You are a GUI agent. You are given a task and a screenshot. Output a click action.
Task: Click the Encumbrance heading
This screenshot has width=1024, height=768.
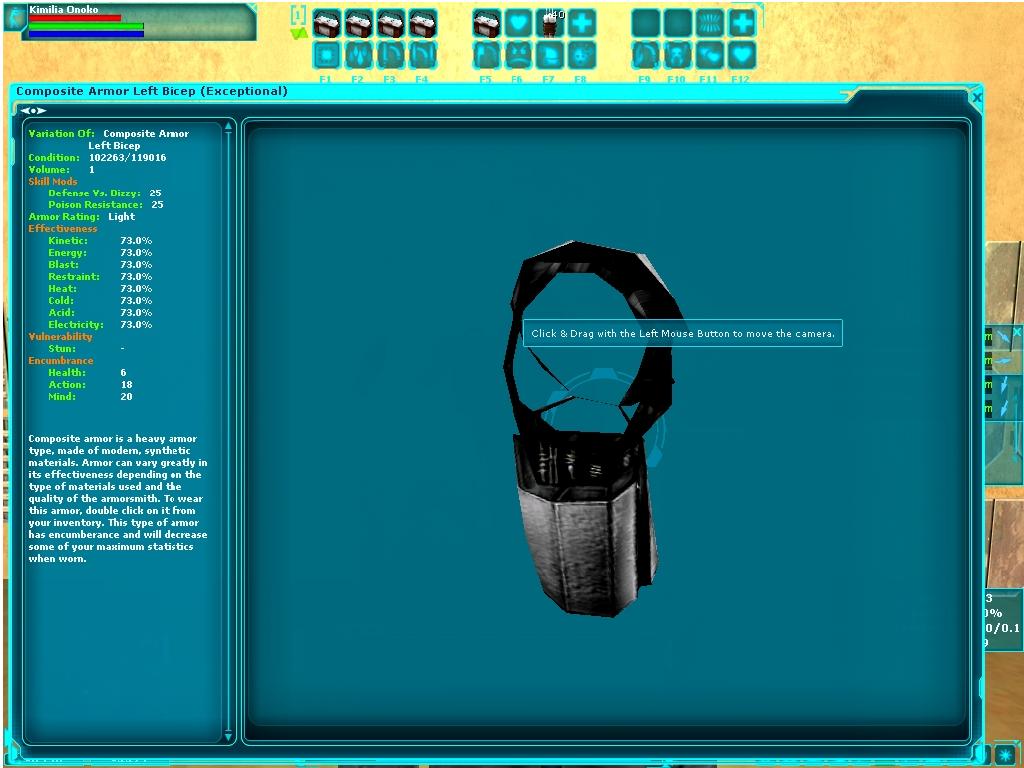click(x=61, y=360)
